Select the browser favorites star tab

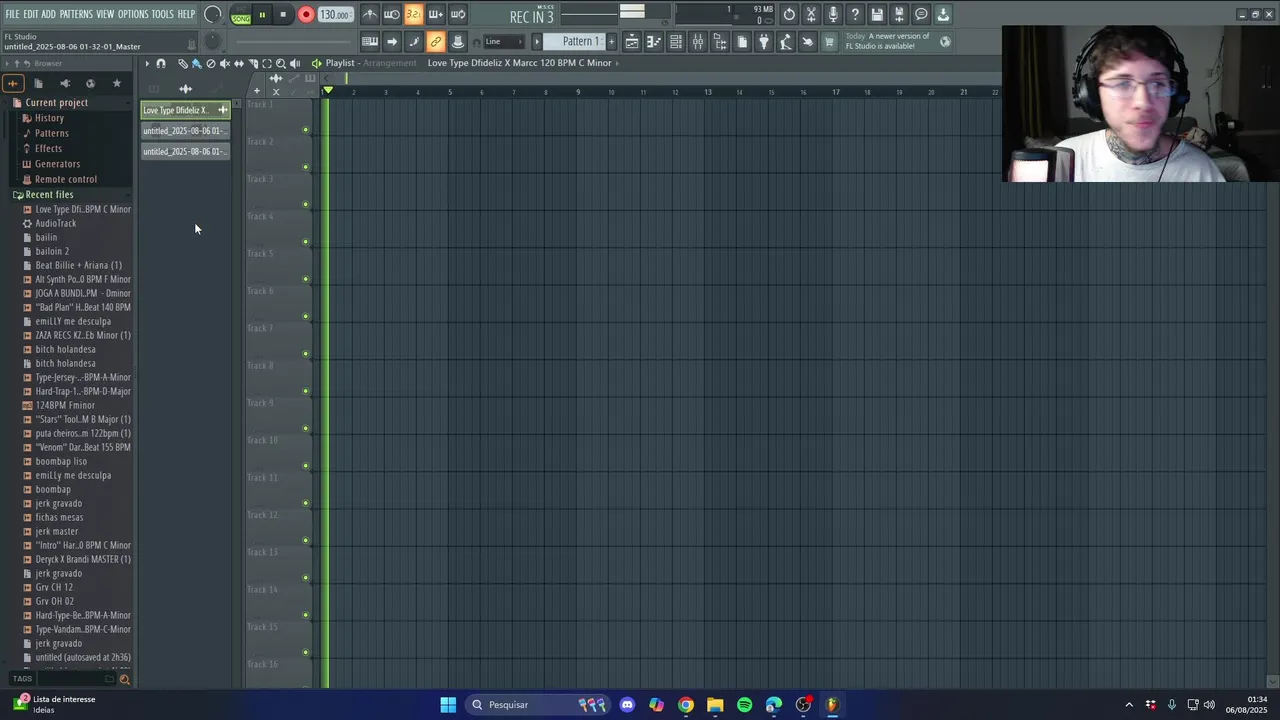[116, 84]
